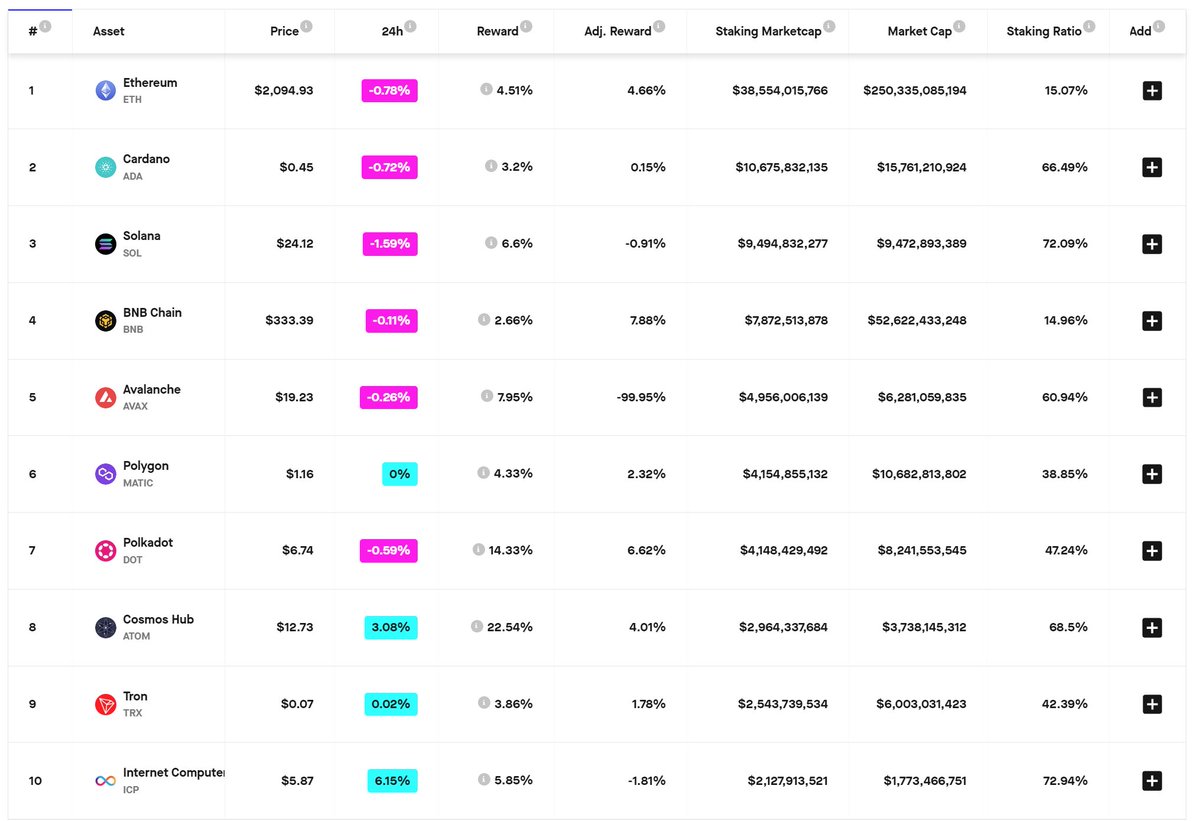1200x821 pixels.
Task: Add Polygon using its plus button
Action: [x=1152, y=473]
